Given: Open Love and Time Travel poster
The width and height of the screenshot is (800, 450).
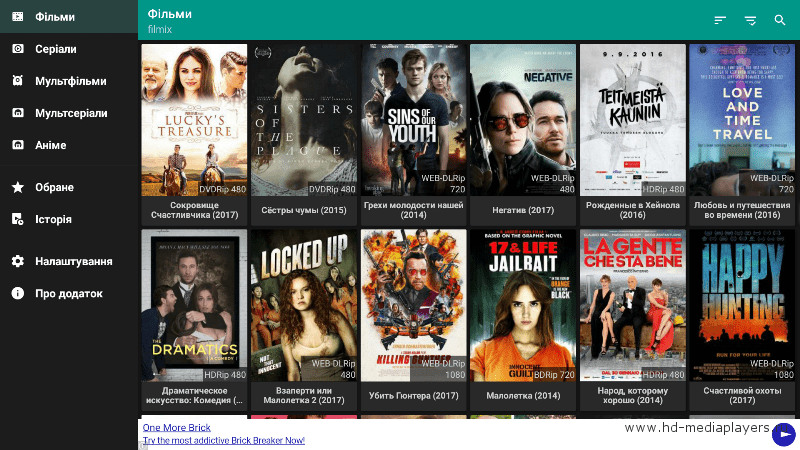Looking at the screenshot, I should pos(742,120).
